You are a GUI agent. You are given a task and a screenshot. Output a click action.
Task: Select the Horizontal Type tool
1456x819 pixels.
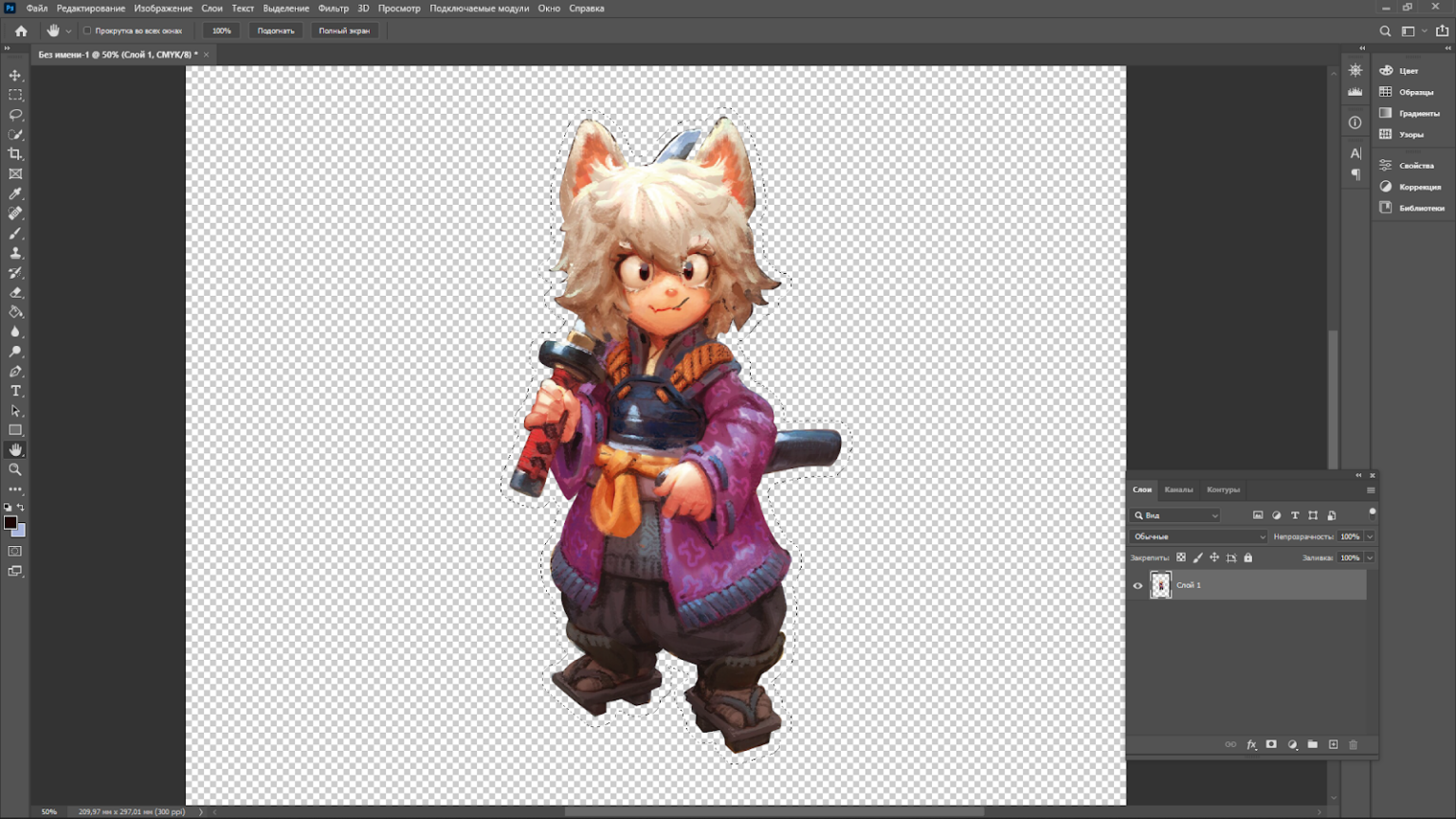15,391
